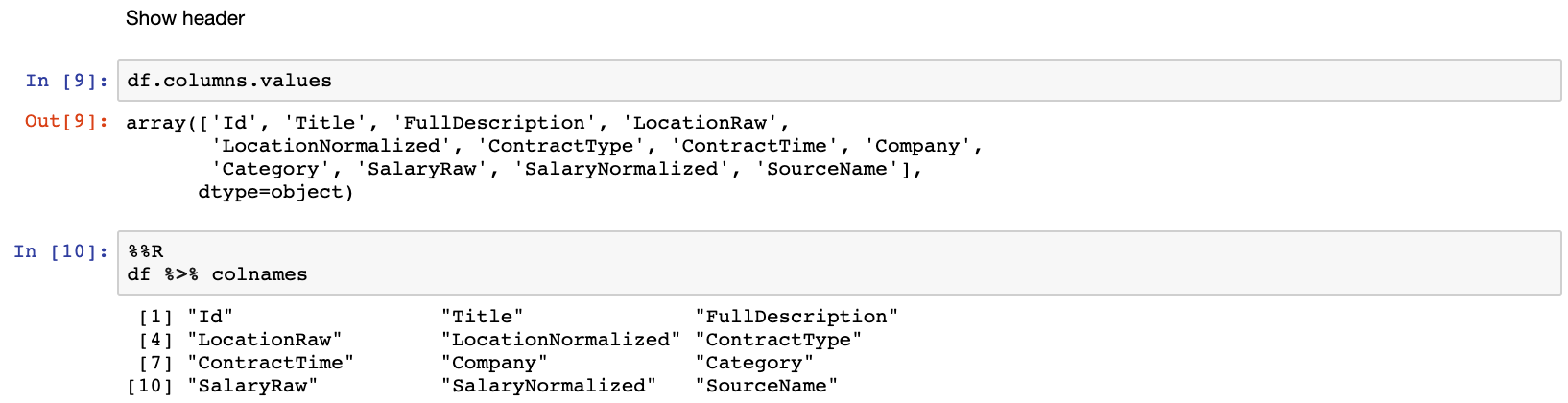The height and width of the screenshot is (403, 1568).
Task: Click the %%R df colnames code cell
Action: [839, 263]
